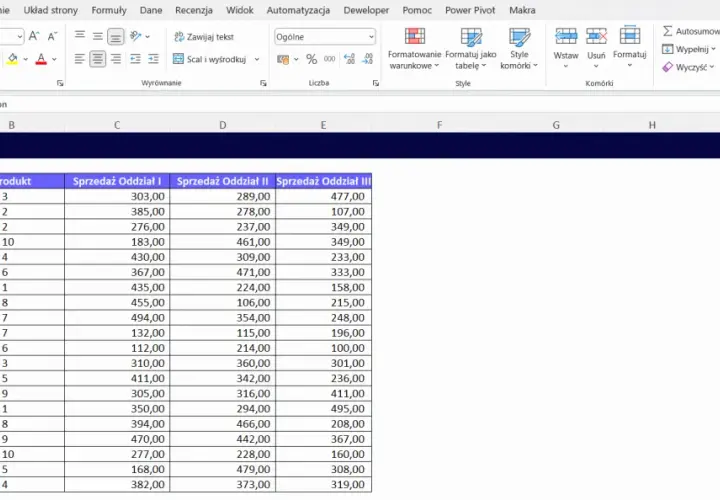Switch to the Makra tab
This screenshot has height=500, width=720.
(x=522, y=10)
